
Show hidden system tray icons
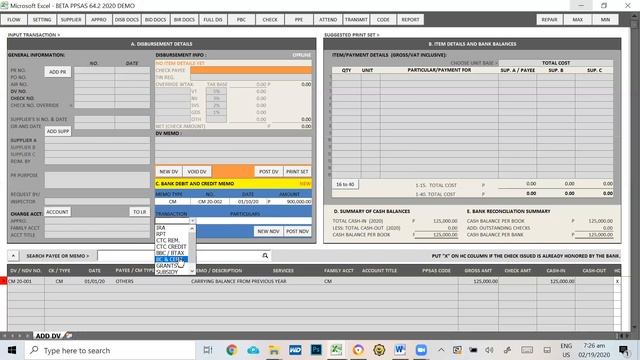(441, 350)
